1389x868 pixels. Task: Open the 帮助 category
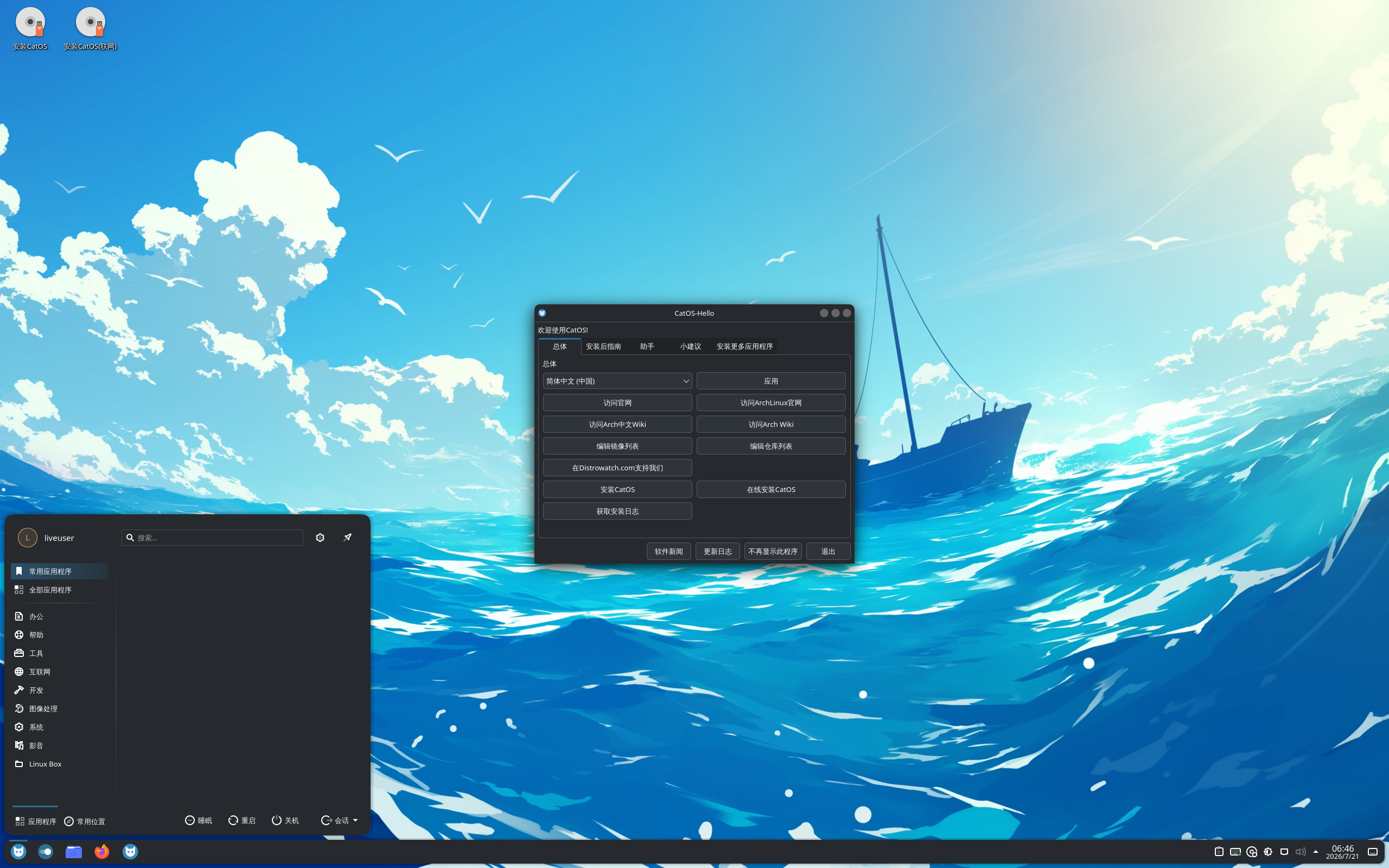coord(59,634)
